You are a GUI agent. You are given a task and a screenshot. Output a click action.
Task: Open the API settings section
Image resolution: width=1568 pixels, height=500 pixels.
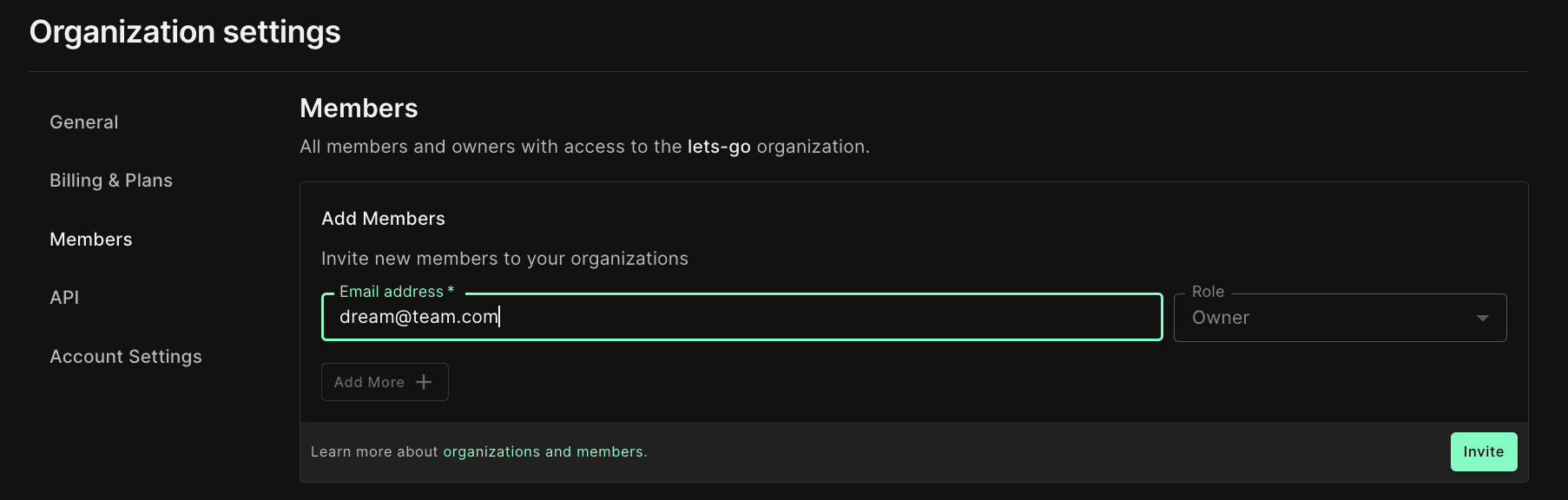coord(64,298)
